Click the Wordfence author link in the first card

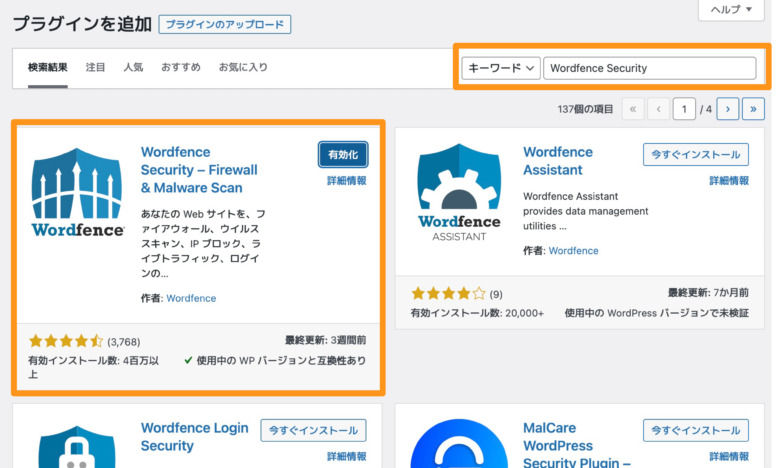coord(191,298)
